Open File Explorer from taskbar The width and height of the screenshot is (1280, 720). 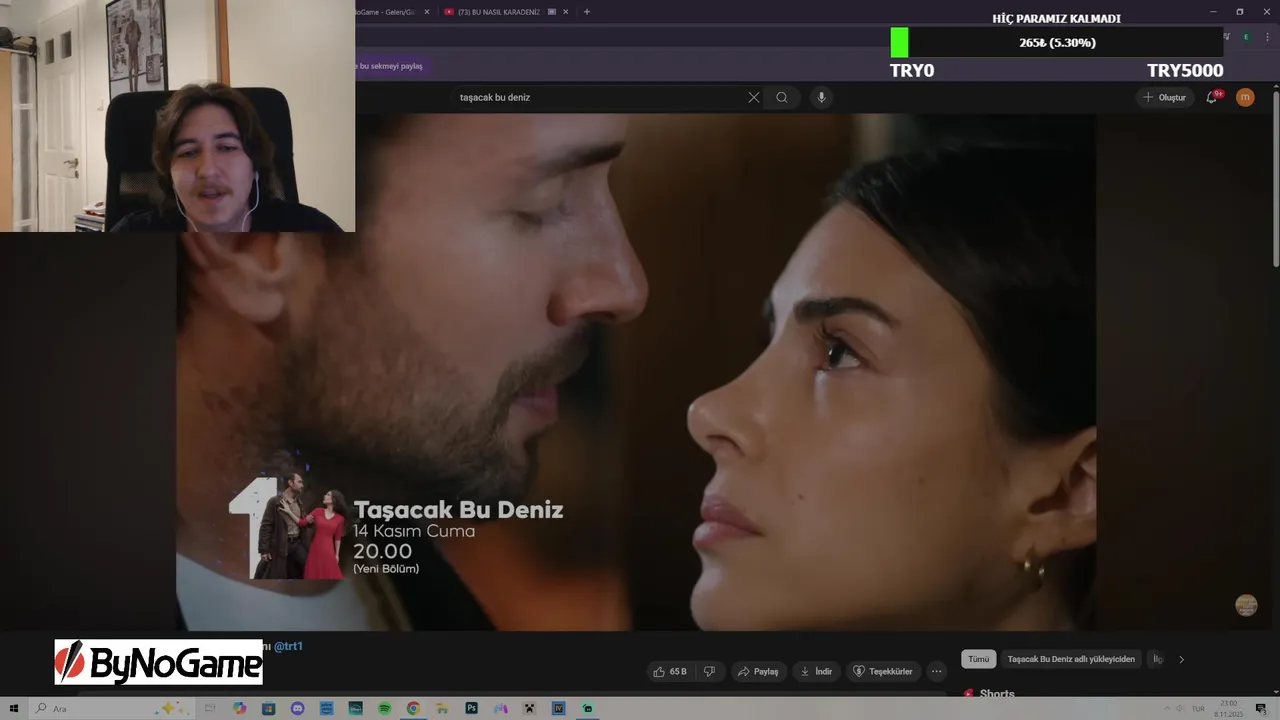(x=442, y=708)
